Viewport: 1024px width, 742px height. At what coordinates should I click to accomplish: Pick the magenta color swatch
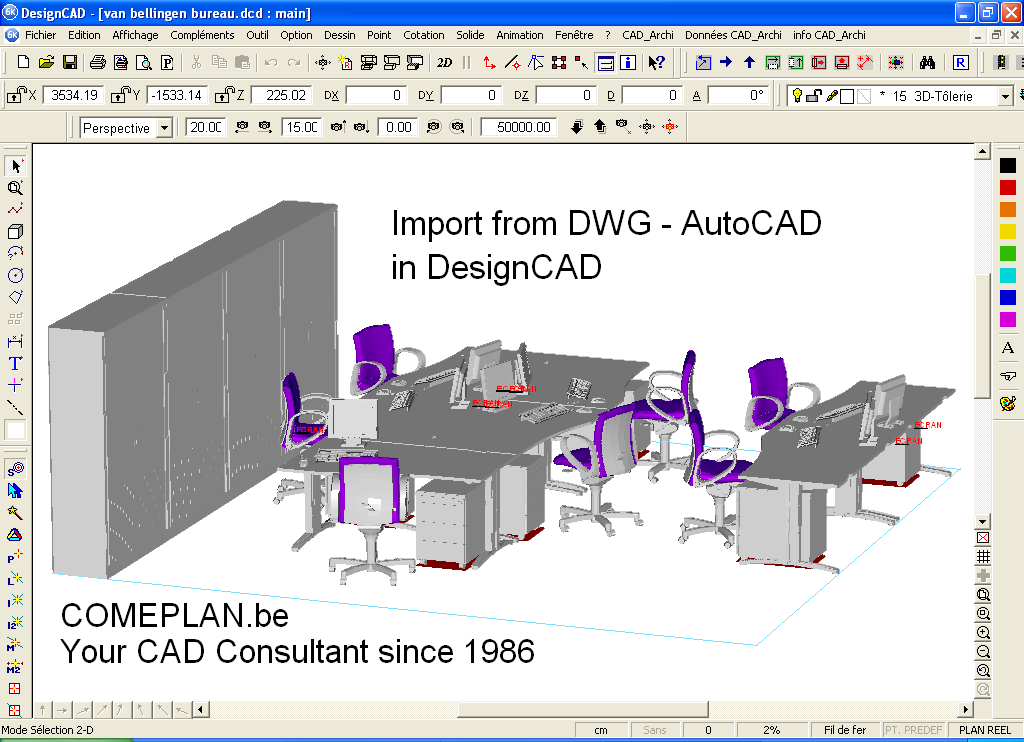tap(1008, 319)
